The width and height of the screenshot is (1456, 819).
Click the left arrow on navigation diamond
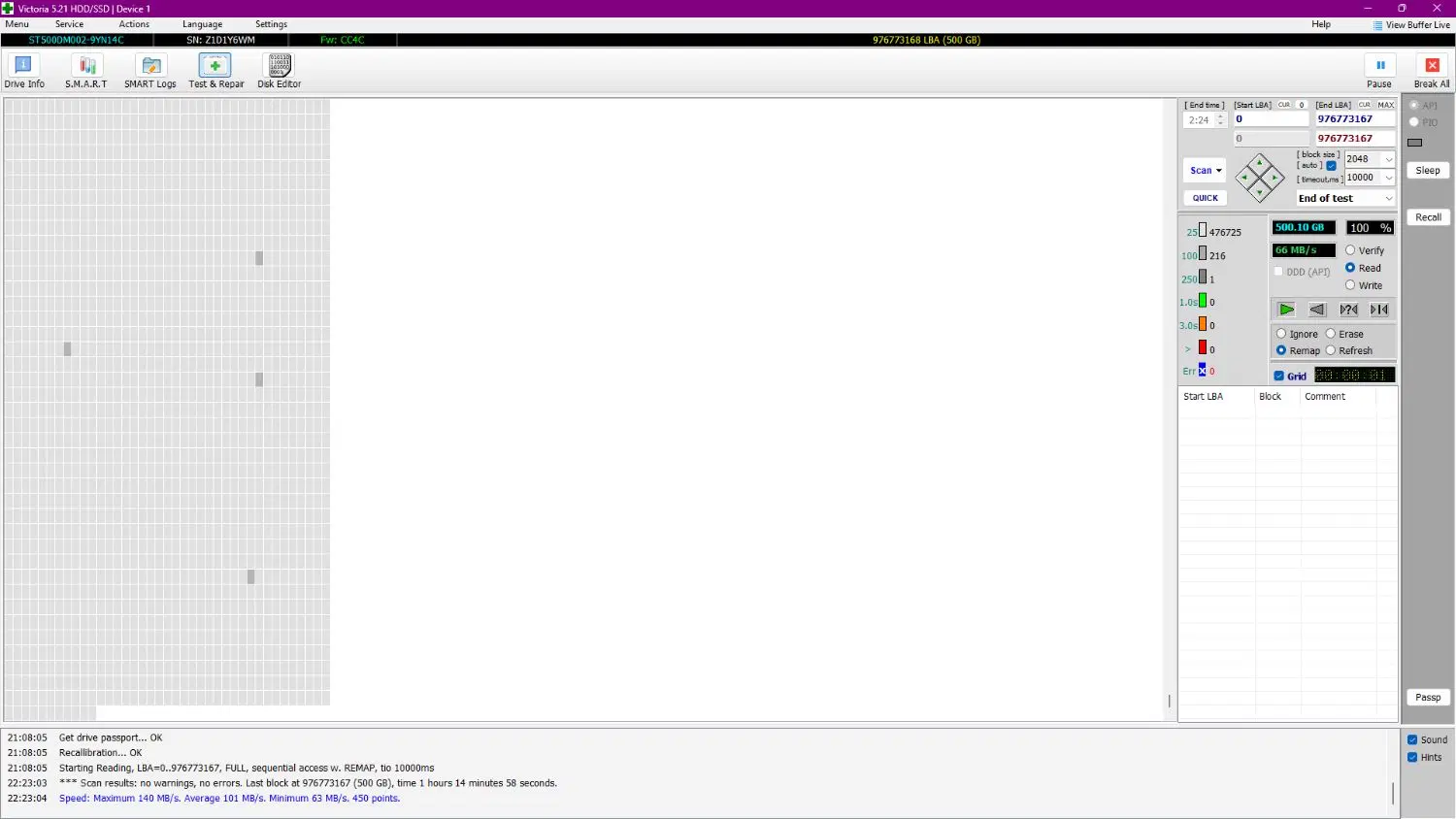pos(1244,178)
